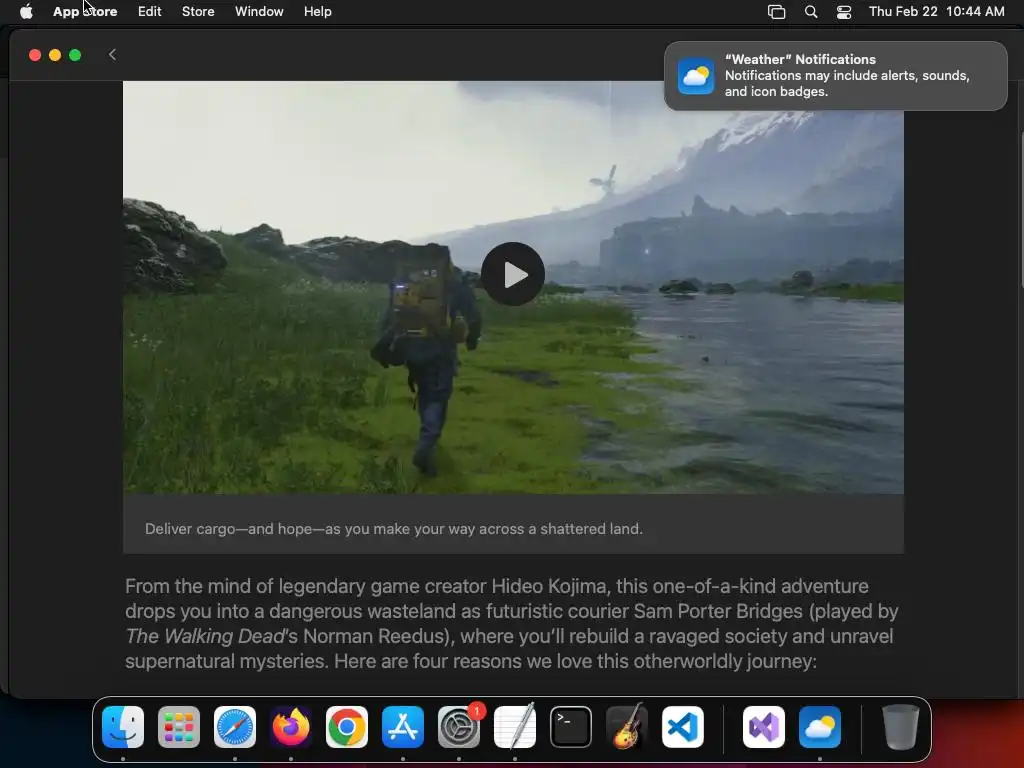
Task: Open Launchpad from the Dock
Action: 179,727
